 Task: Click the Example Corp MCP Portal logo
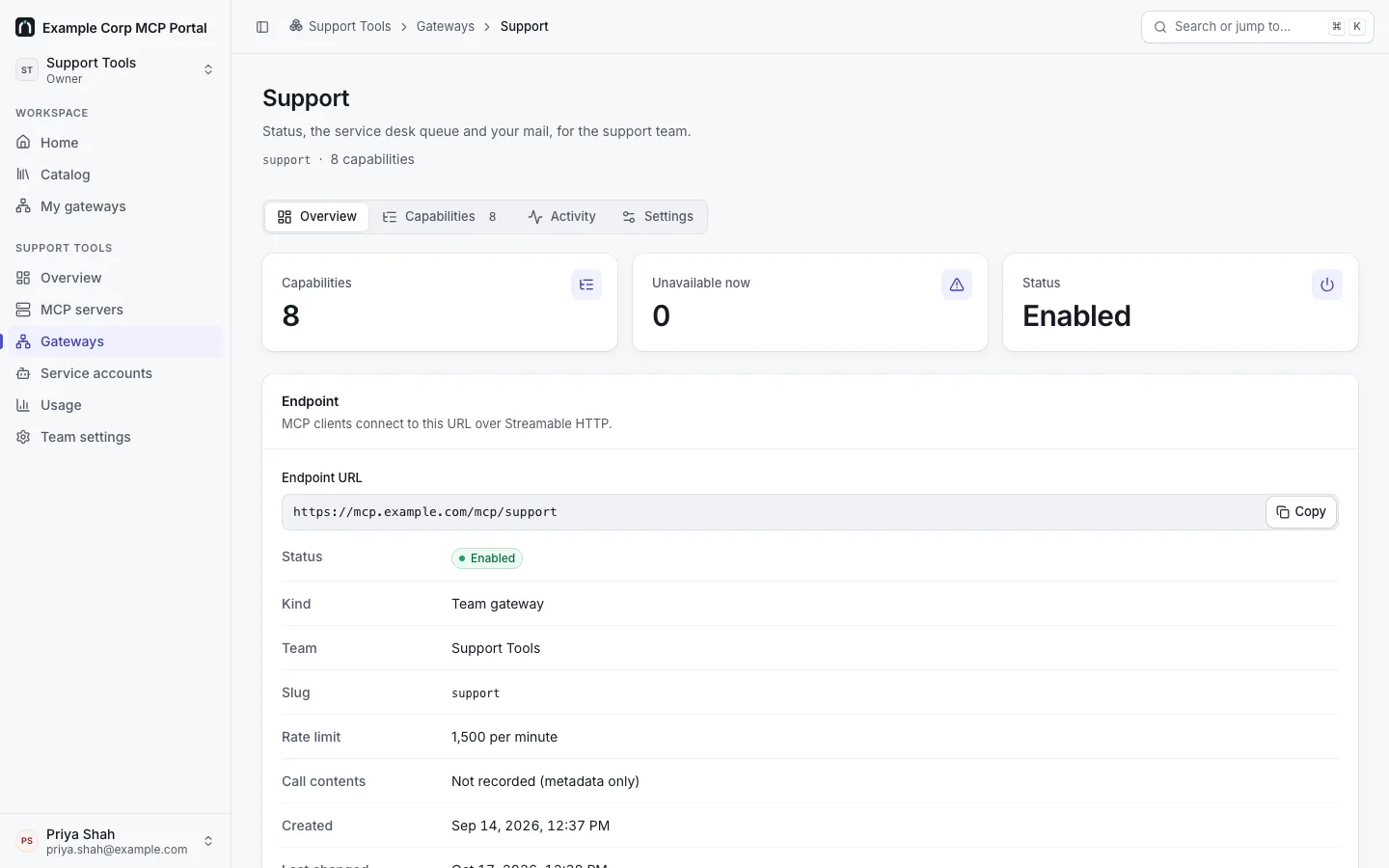click(25, 27)
